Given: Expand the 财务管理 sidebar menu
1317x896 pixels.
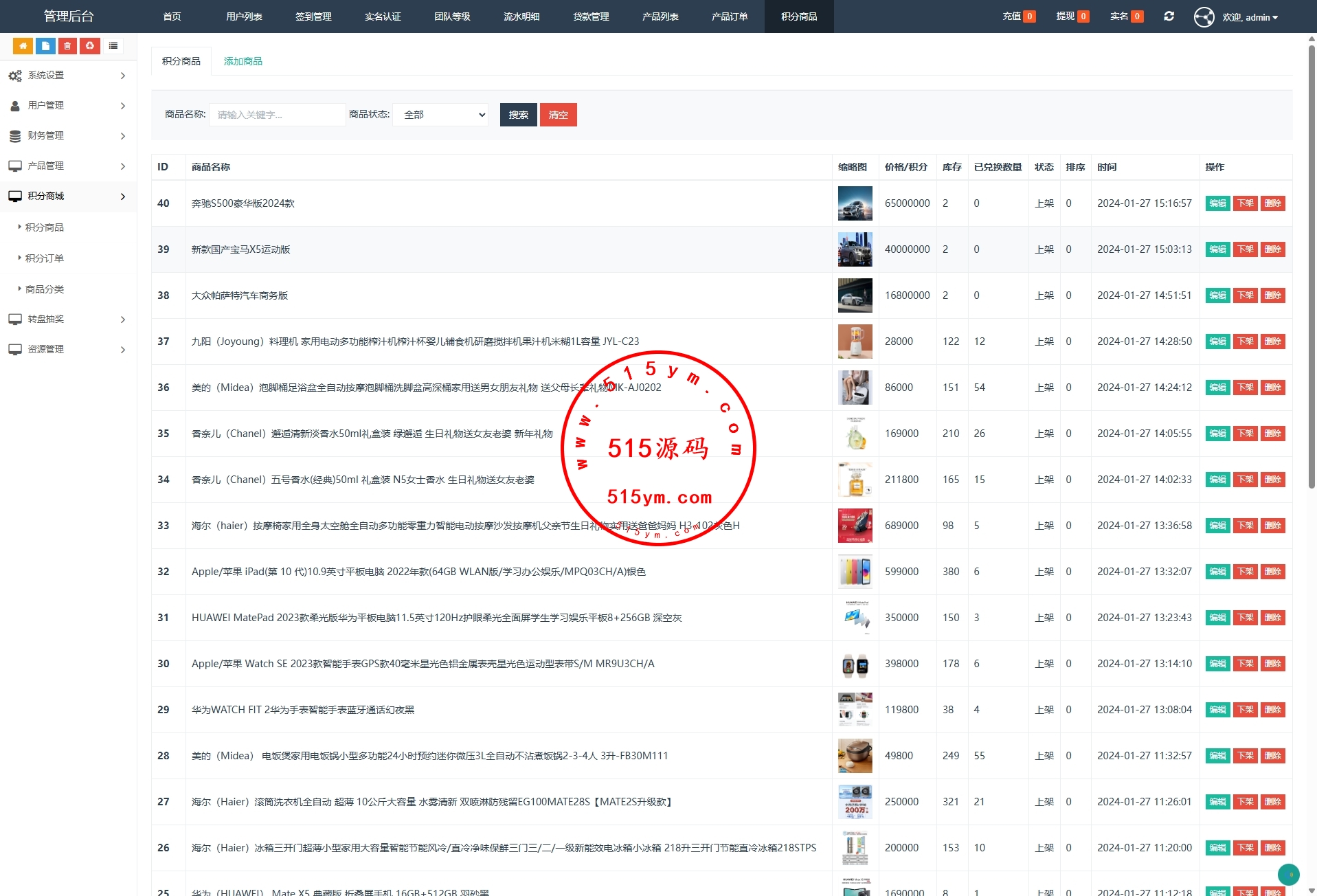Looking at the screenshot, I should [x=67, y=136].
